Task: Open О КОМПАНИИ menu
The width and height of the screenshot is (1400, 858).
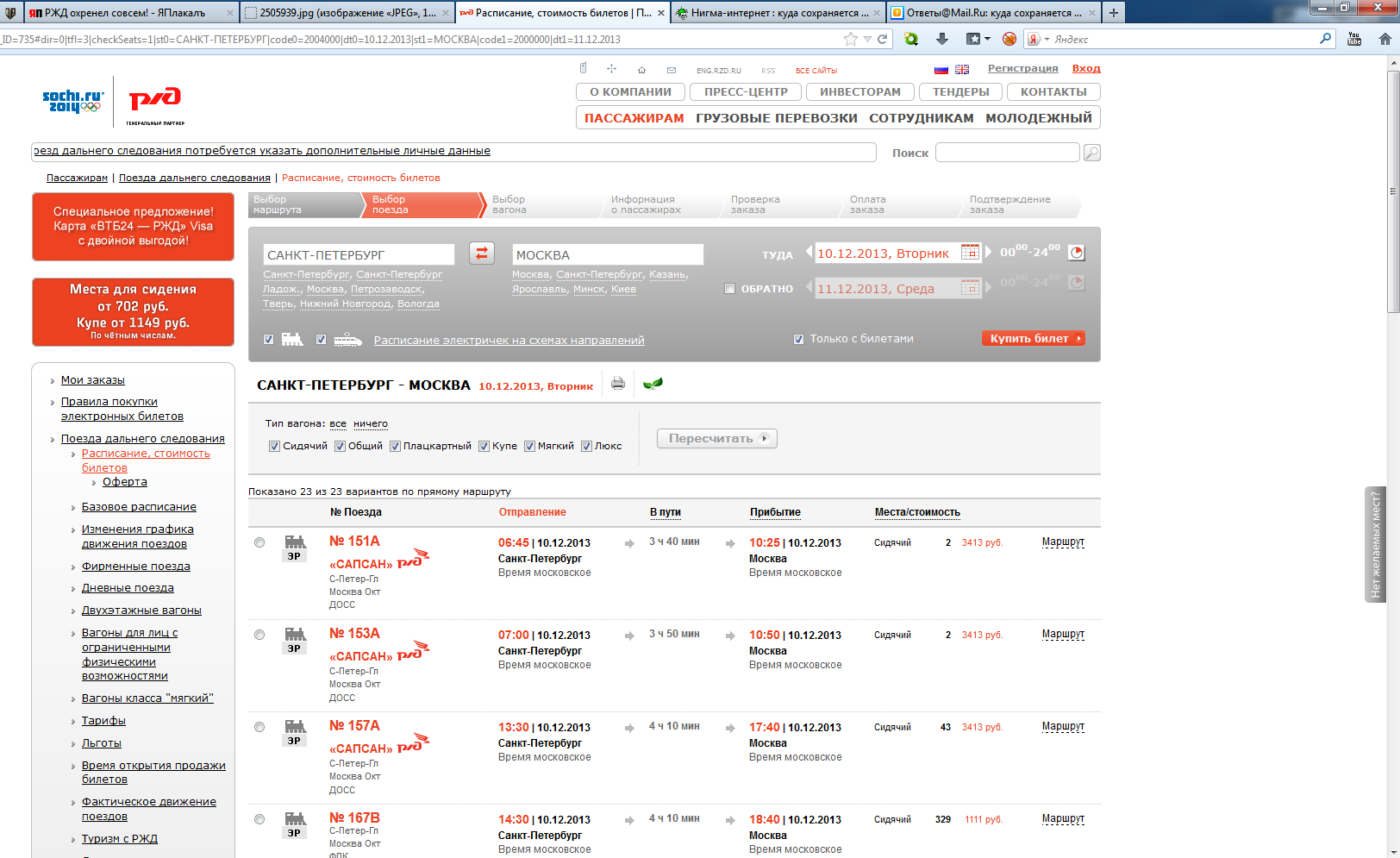Action: (630, 91)
